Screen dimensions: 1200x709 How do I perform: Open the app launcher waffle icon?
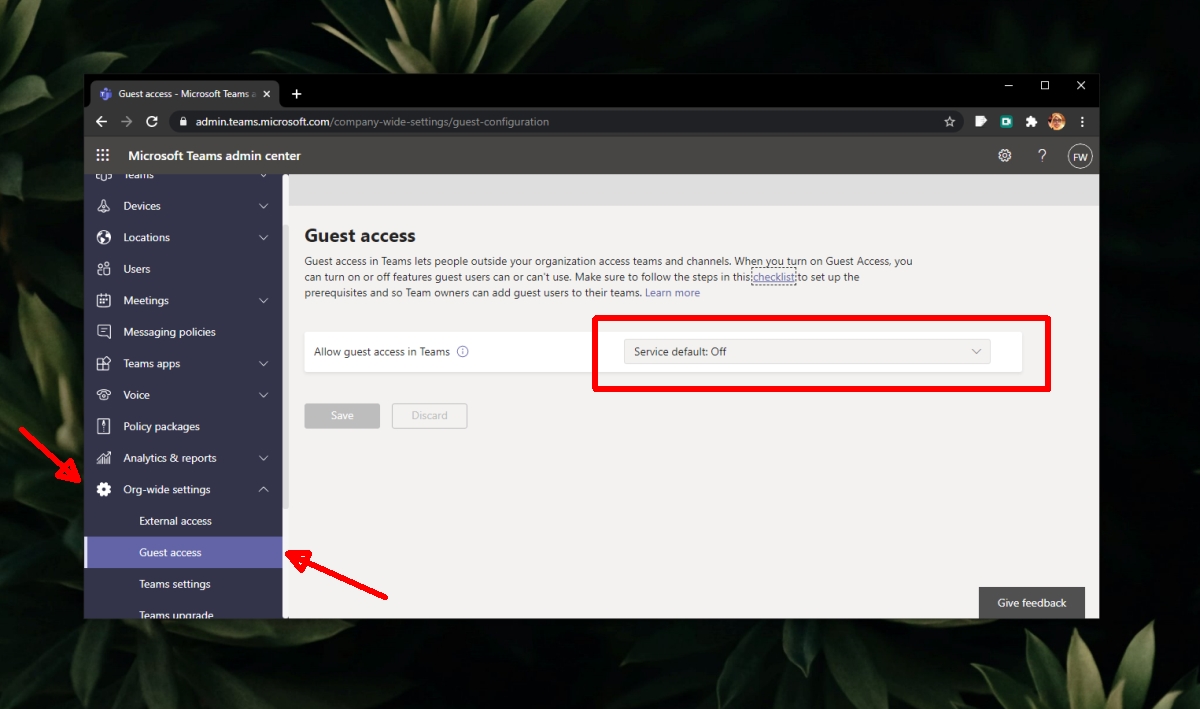coord(102,155)
